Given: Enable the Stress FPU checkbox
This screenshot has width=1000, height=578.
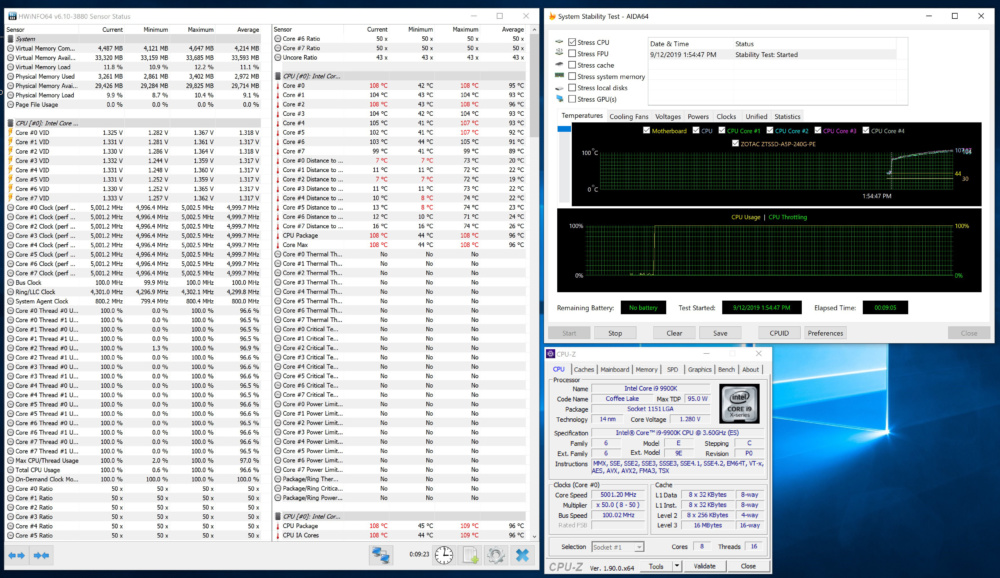Looking at the screenshot, I should click(572, 54).
